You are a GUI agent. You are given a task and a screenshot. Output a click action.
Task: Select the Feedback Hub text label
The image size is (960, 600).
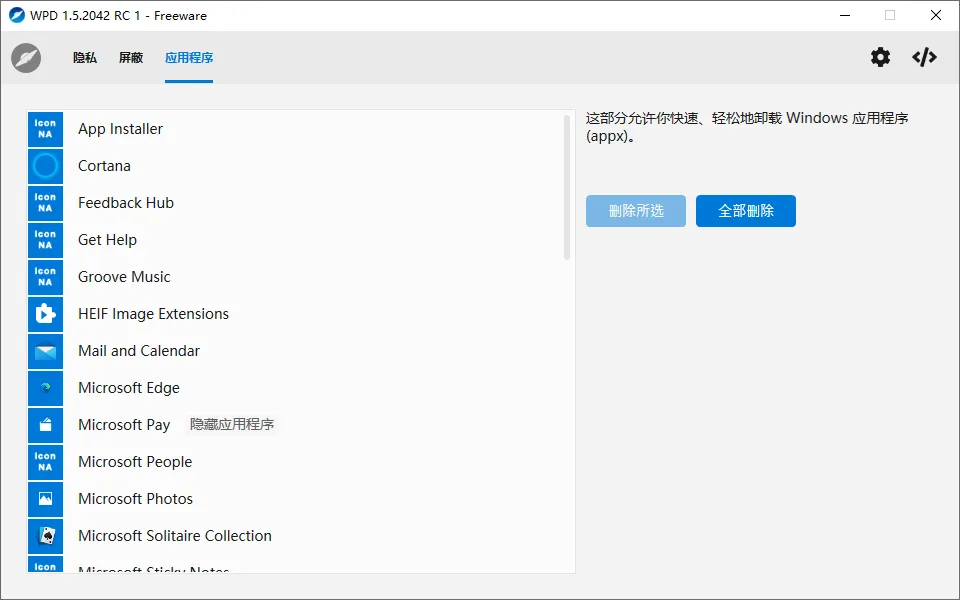pos(126,203)
